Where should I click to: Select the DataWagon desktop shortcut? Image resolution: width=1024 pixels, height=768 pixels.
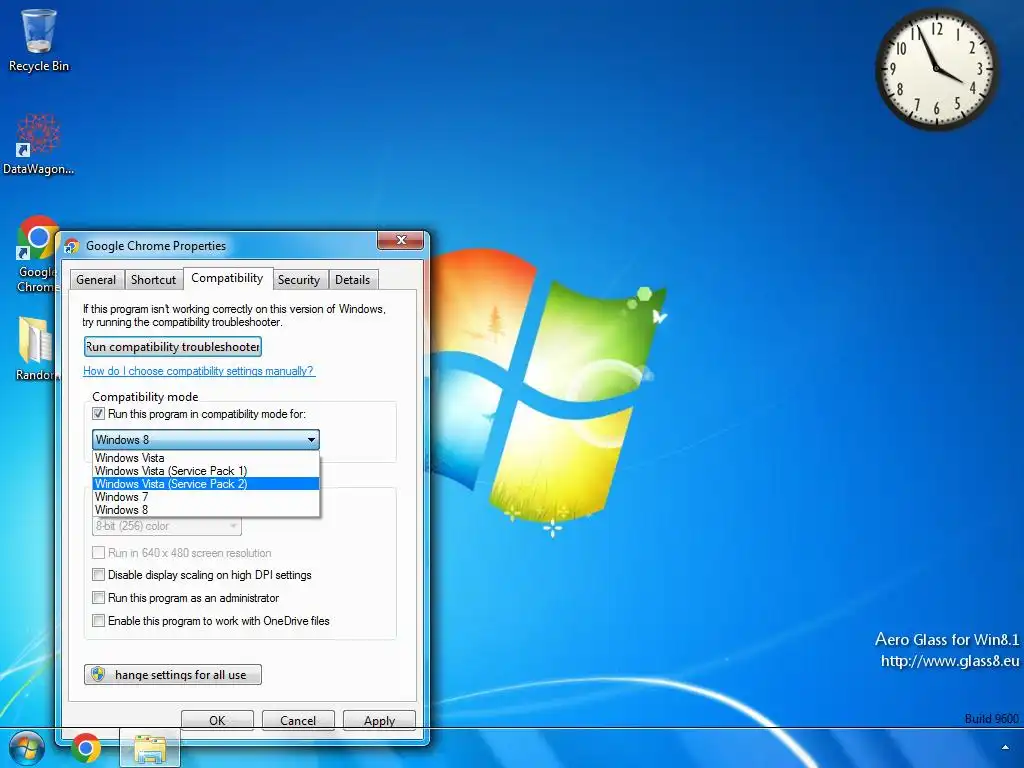point(39,145)
